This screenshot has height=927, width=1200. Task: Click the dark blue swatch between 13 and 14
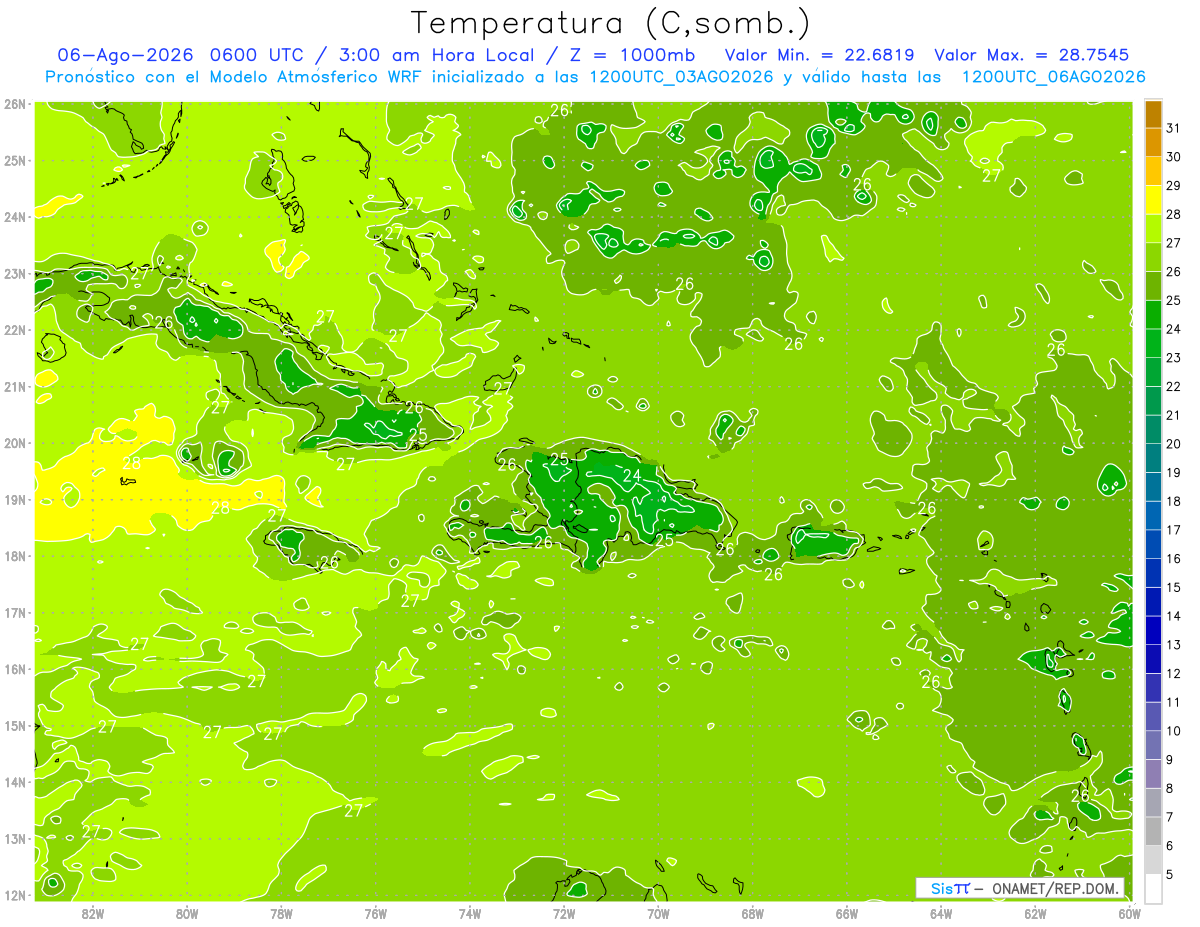pos(1153,630)
